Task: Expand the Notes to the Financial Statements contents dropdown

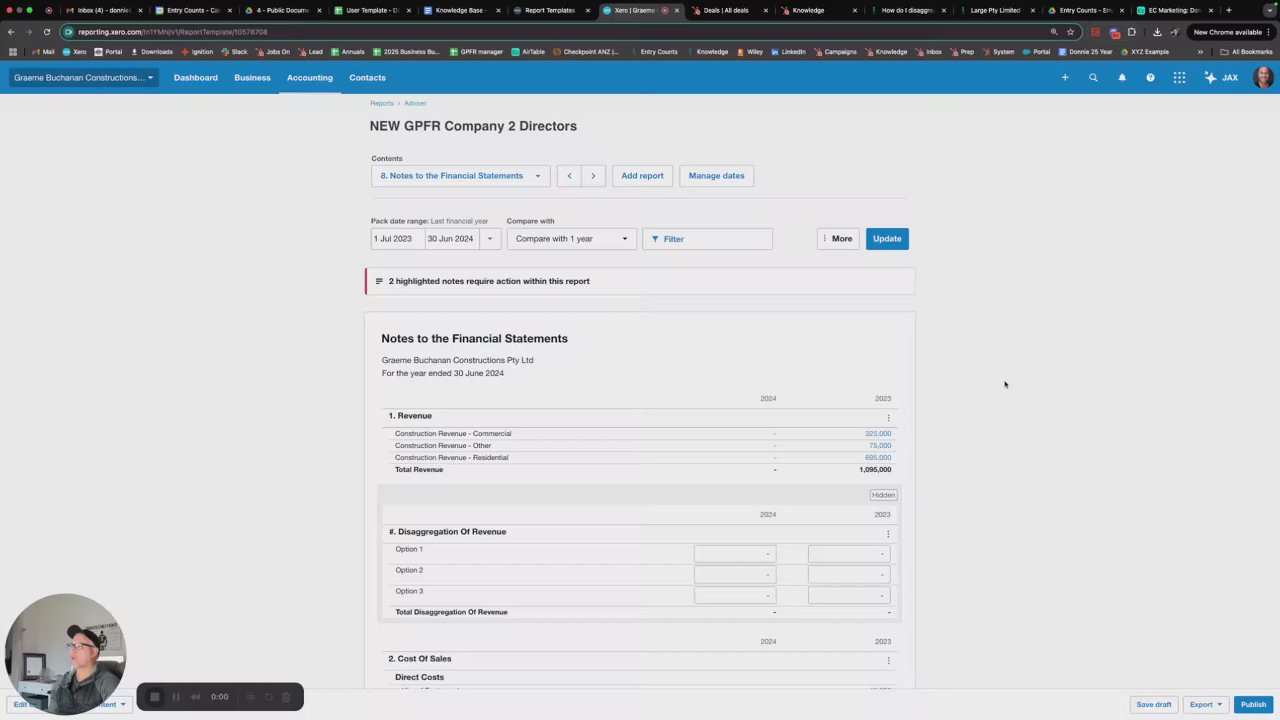Action: coord(461,176)
